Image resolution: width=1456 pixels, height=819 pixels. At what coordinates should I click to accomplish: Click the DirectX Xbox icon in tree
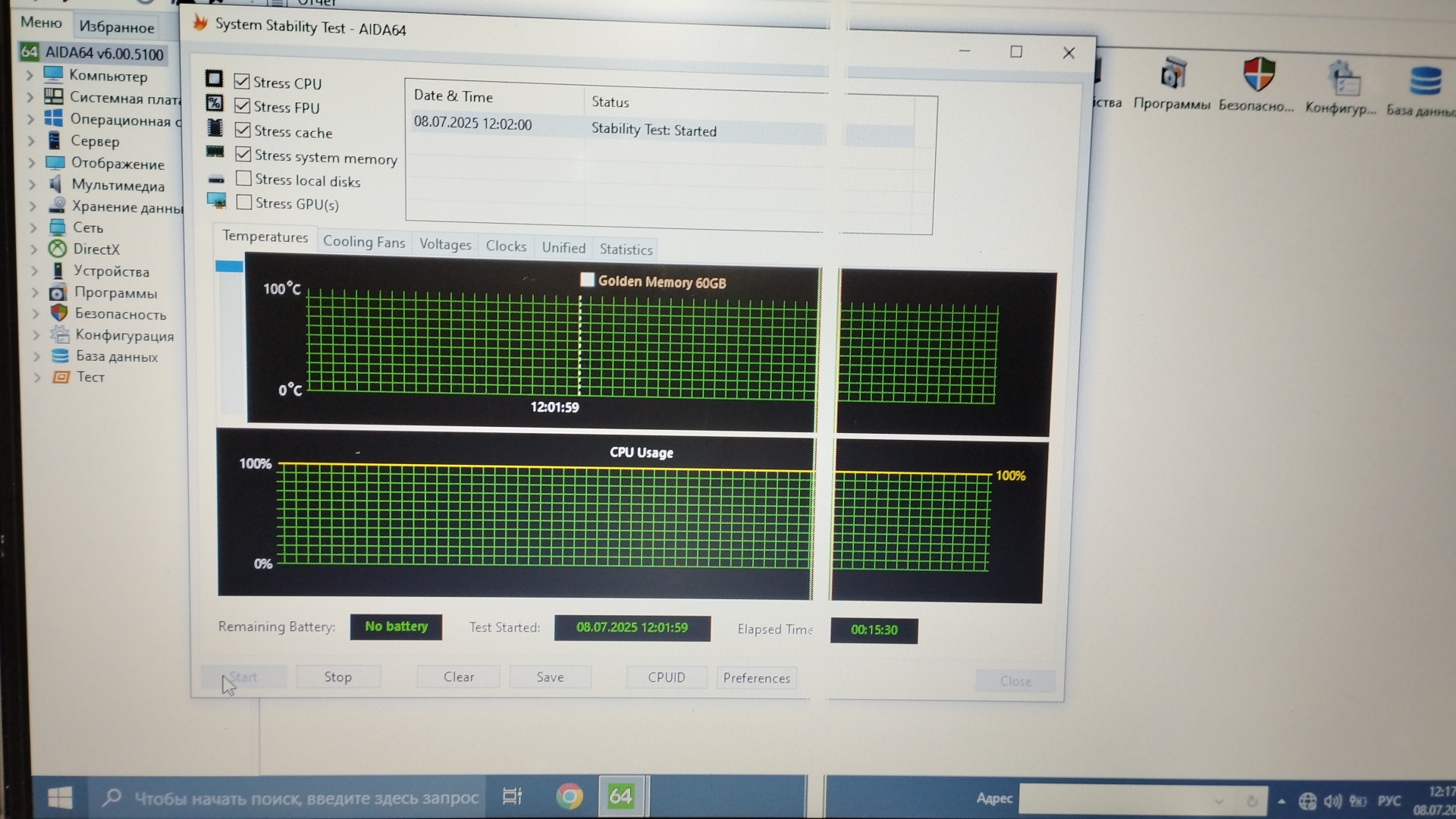(x=58, y=249)
